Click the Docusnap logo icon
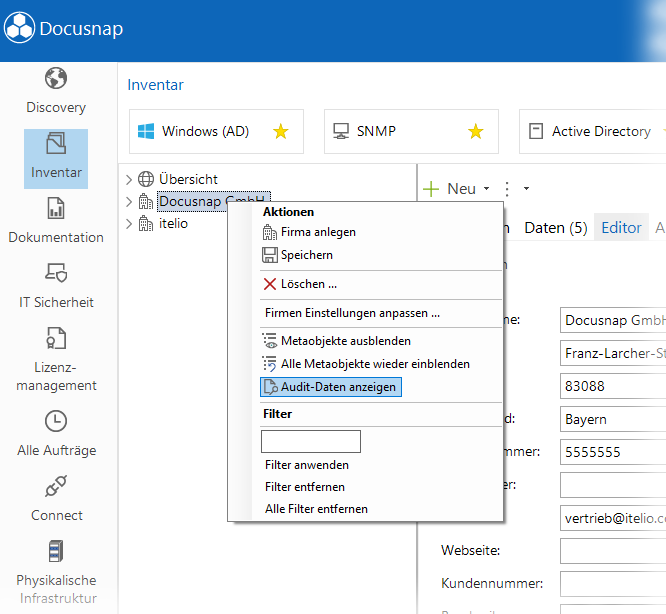The image size is (666, 614). point(19,28)
